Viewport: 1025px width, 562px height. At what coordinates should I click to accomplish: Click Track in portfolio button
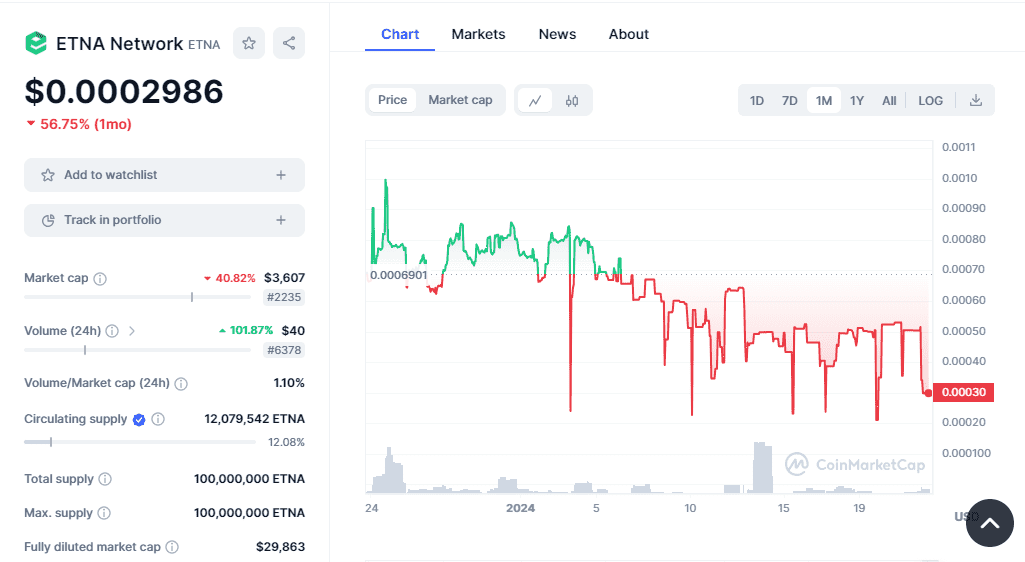click(164, 220)
